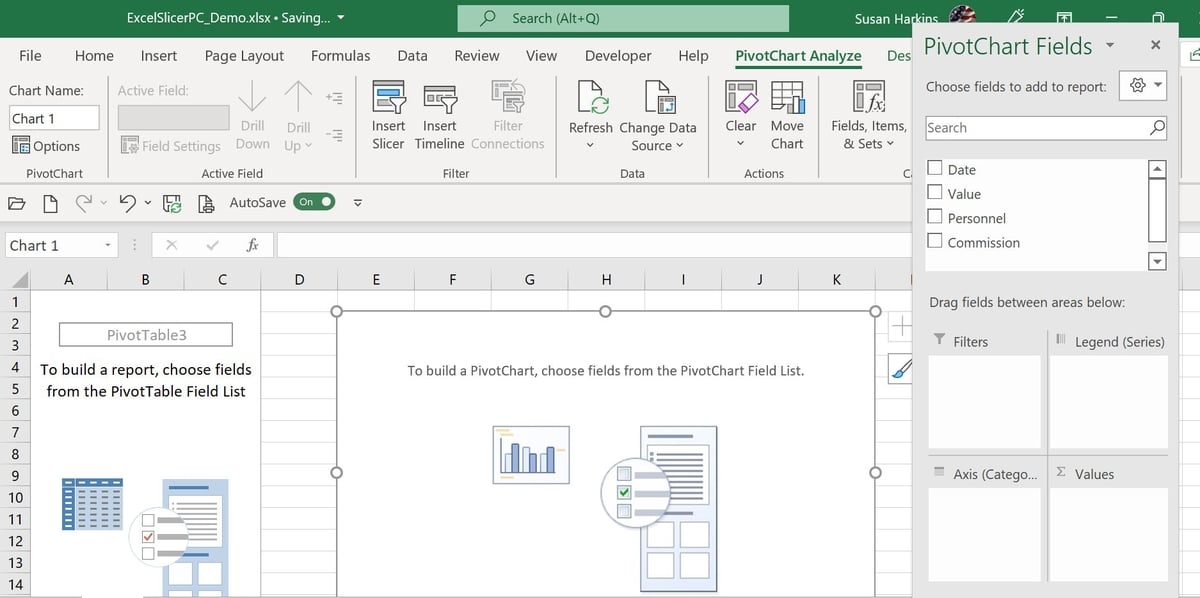This screenshot has width=1200, height=598.
Task: Click the field list scroll down arrow
Action: 1157,262
